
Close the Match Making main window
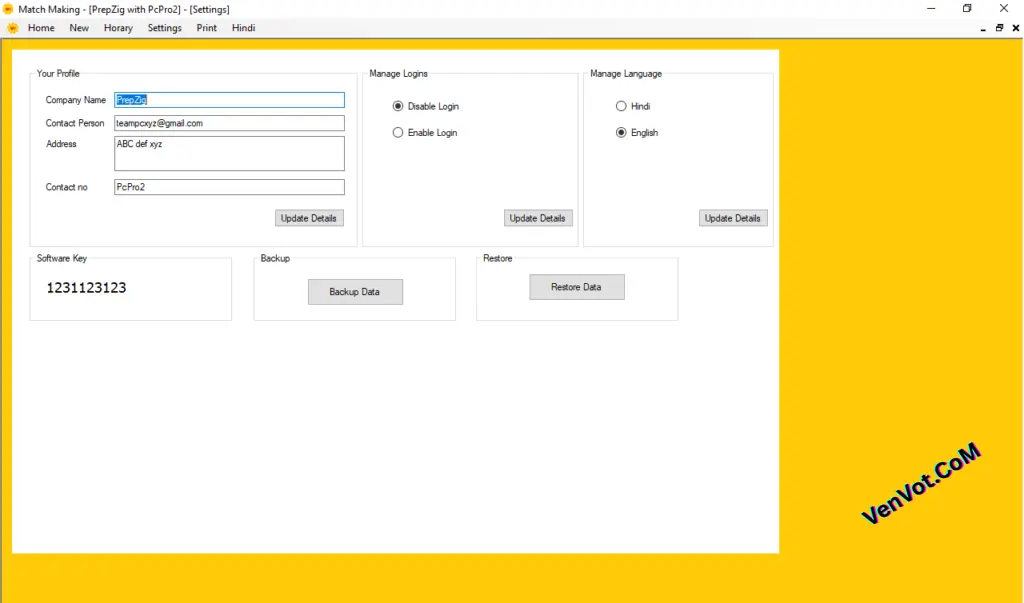coord(1004,8)
